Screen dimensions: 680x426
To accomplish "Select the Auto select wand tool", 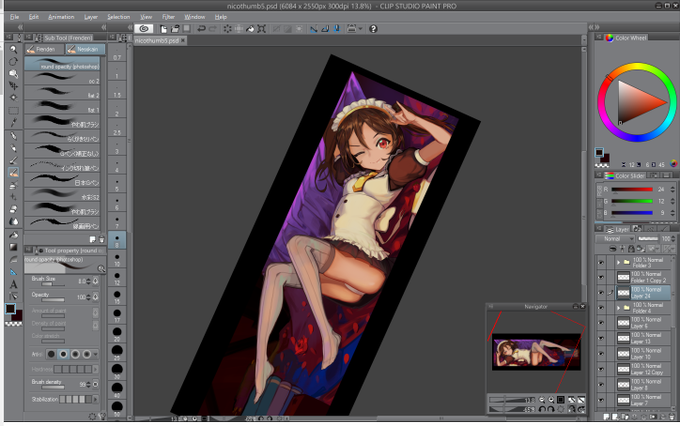I will point(13,98).
